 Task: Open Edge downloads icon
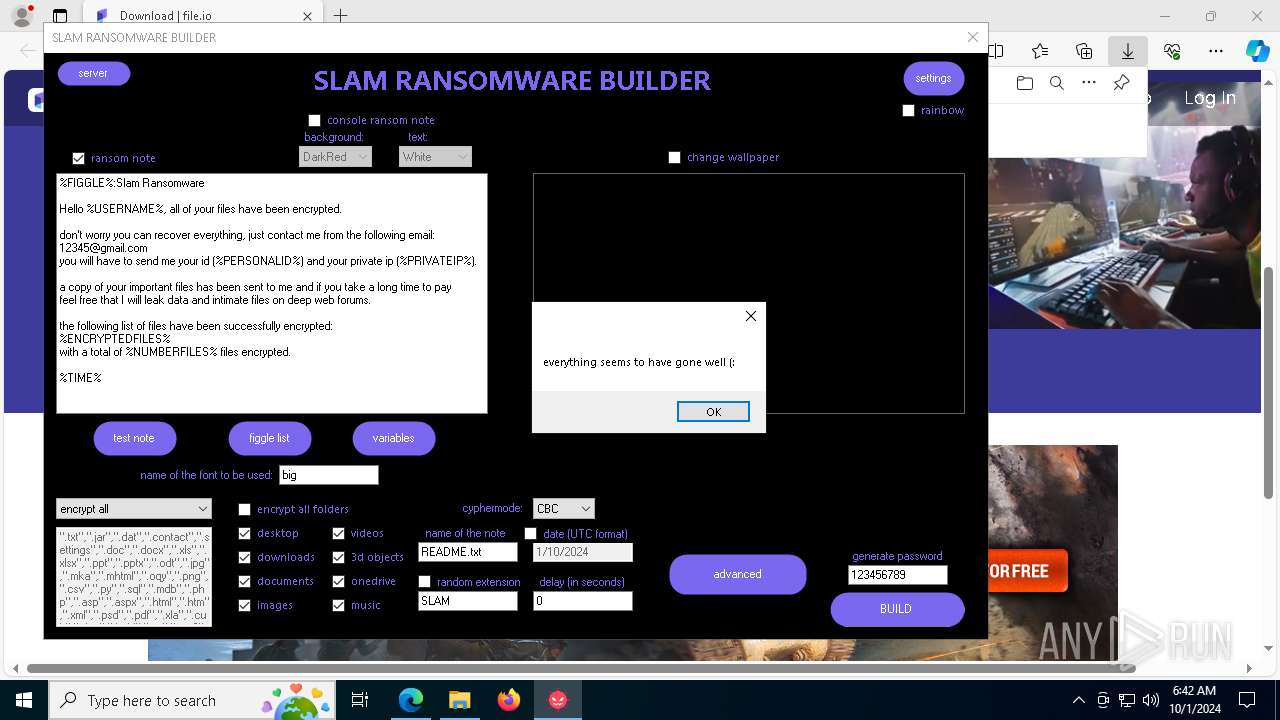coord(1128,51)
